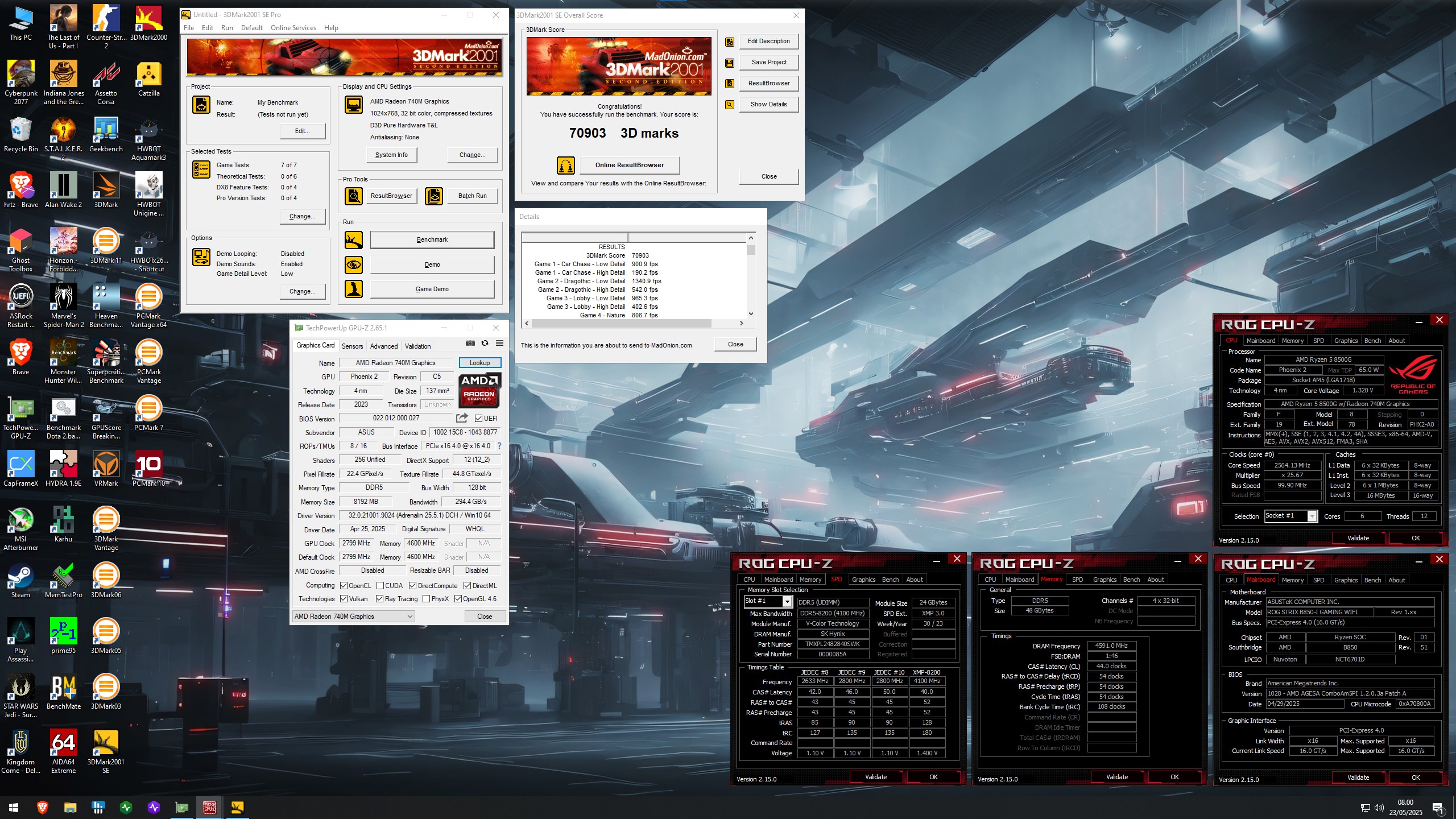Open the Recycle Bin icon
The image size is (1456, 819).
(x=21, y=135)
